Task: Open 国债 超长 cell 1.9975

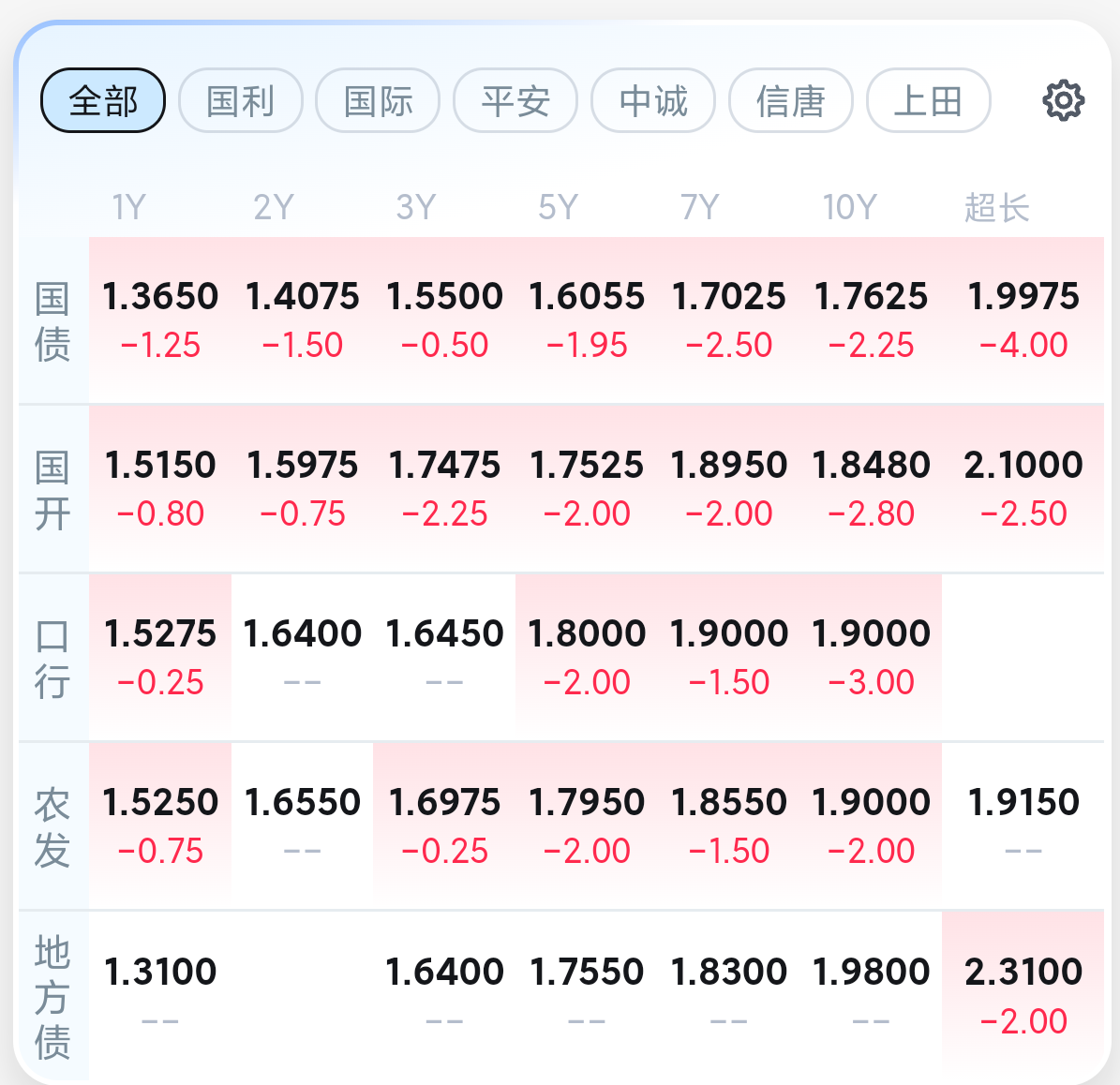Action: tap(1023, 320)
